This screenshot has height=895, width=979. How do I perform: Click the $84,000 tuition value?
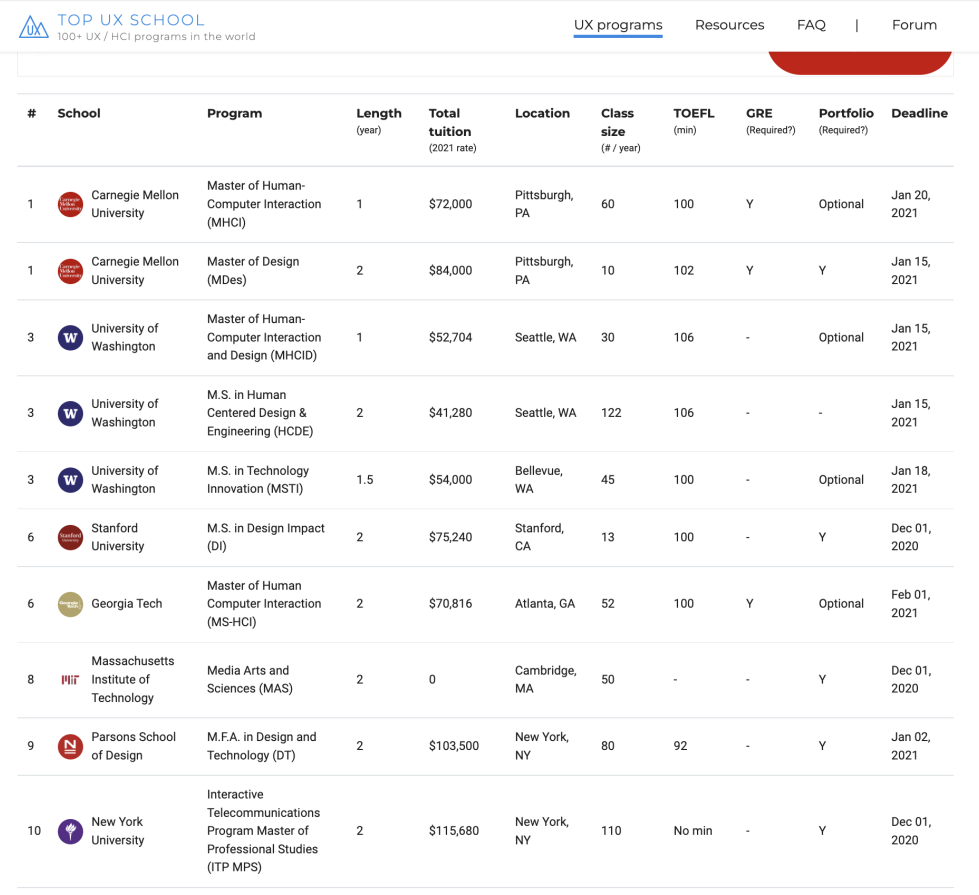point(450,271)
